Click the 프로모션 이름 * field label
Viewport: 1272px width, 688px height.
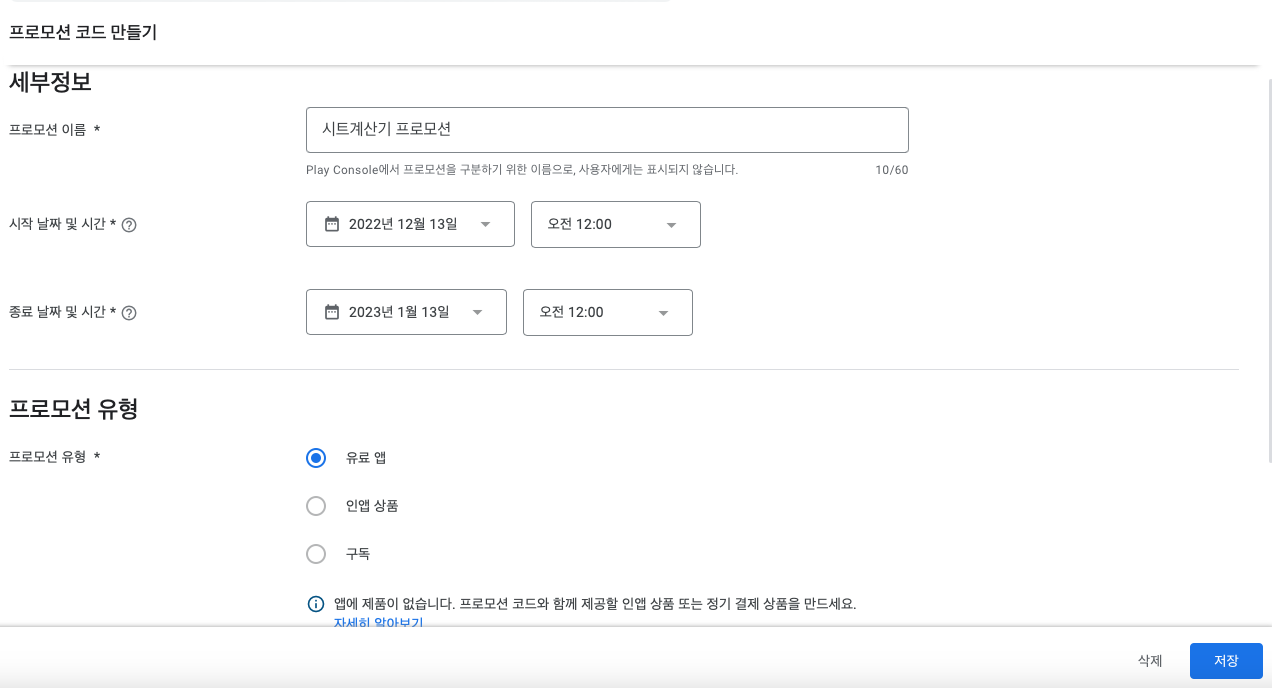point(55,130)
